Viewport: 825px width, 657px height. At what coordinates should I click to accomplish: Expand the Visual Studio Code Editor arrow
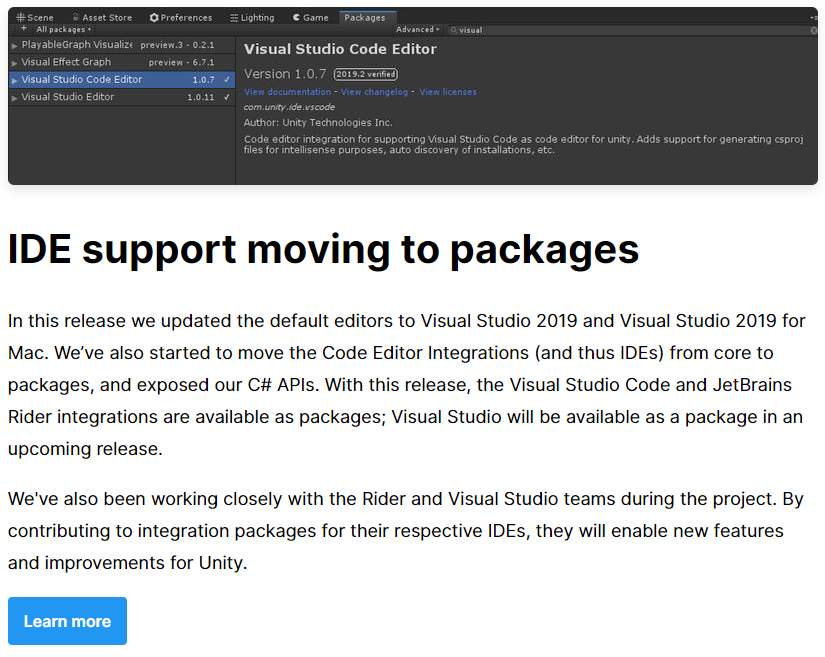[15, 80]
